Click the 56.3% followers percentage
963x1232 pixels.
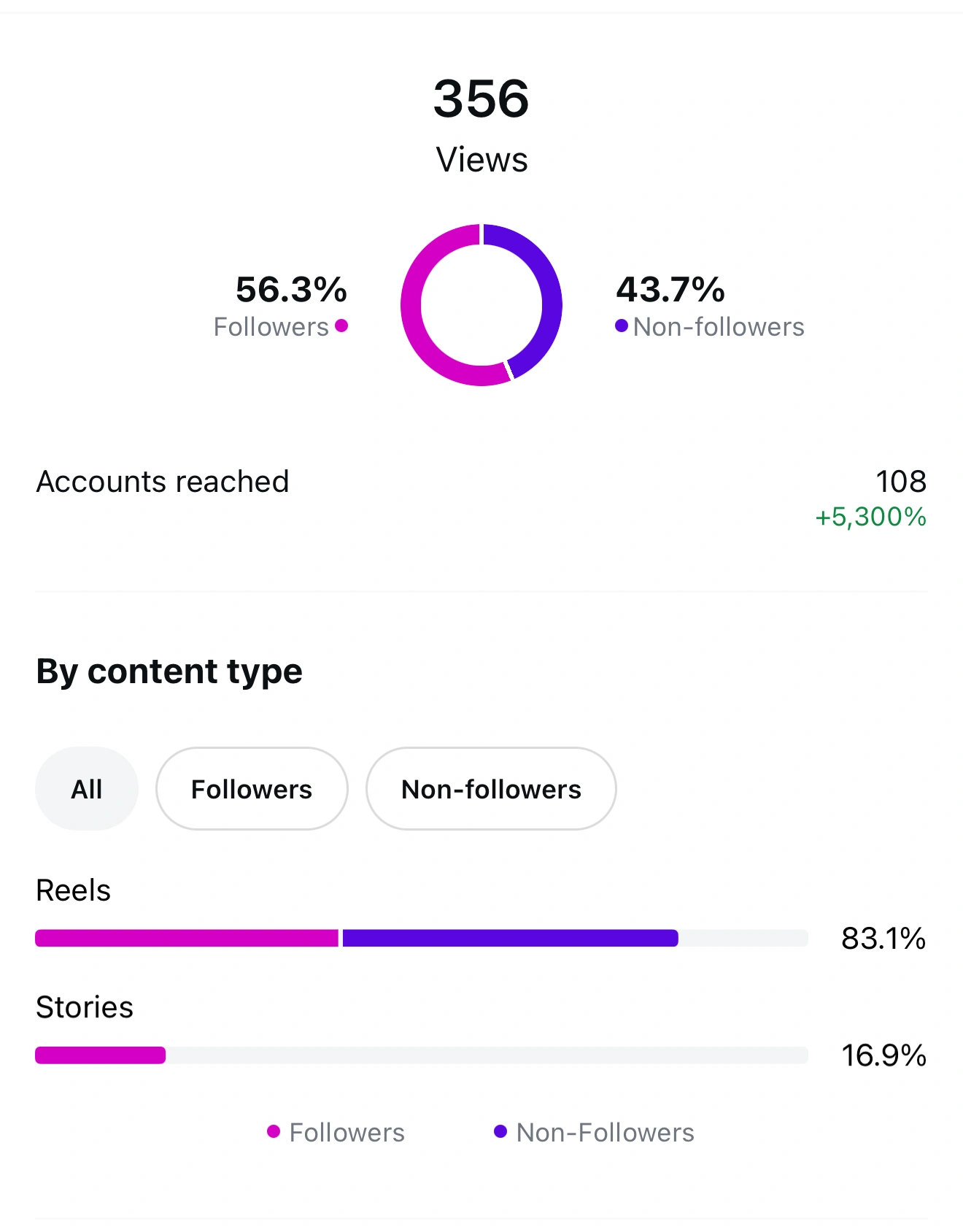[291, 290]
